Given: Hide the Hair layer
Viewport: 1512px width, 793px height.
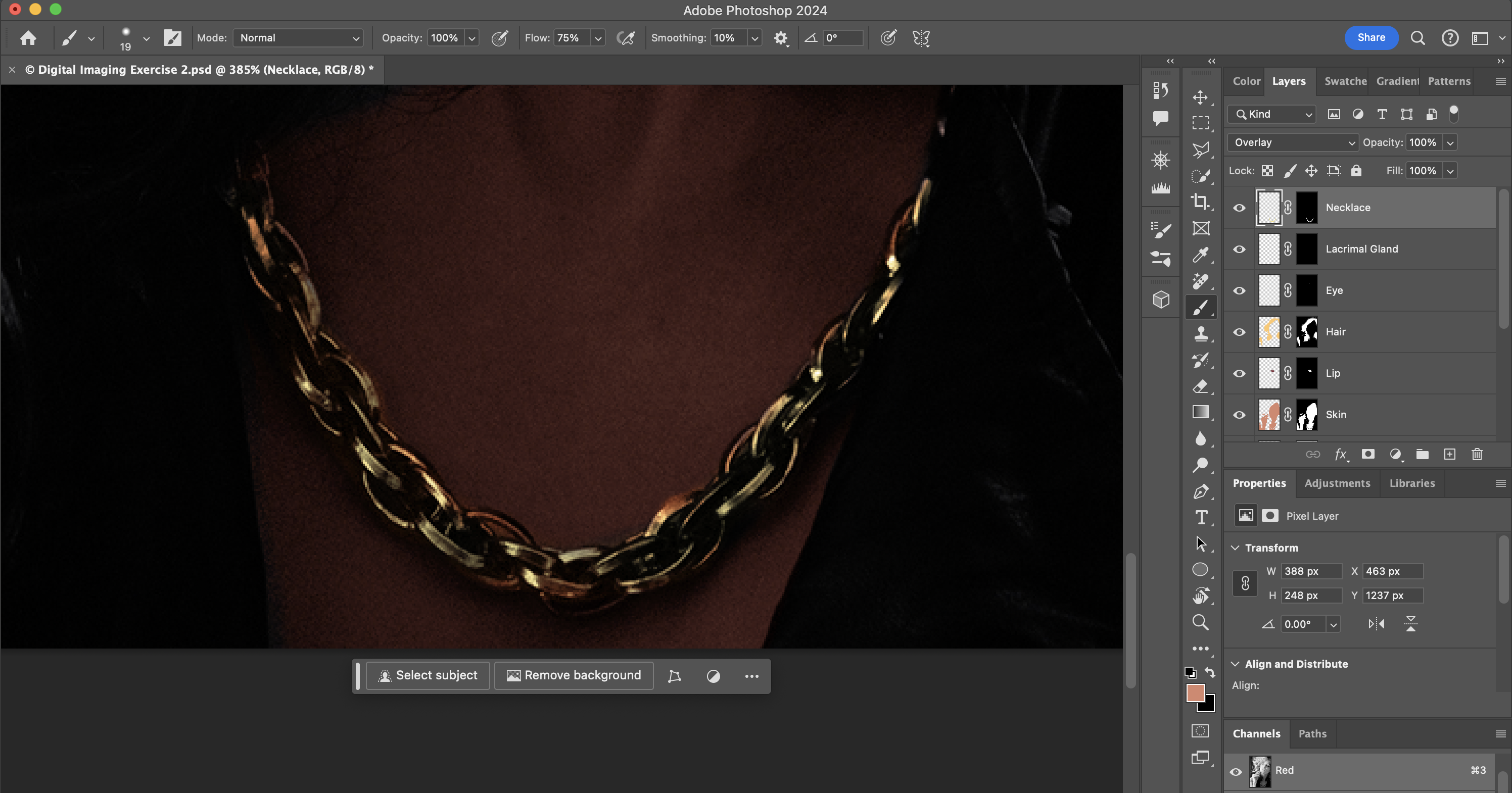Looking at the screenshot, I should [x=1239, y=332].
